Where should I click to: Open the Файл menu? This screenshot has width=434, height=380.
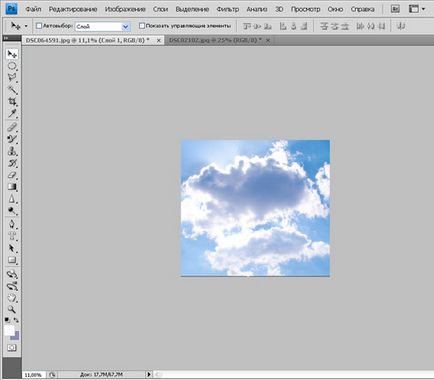pos(33,9)
